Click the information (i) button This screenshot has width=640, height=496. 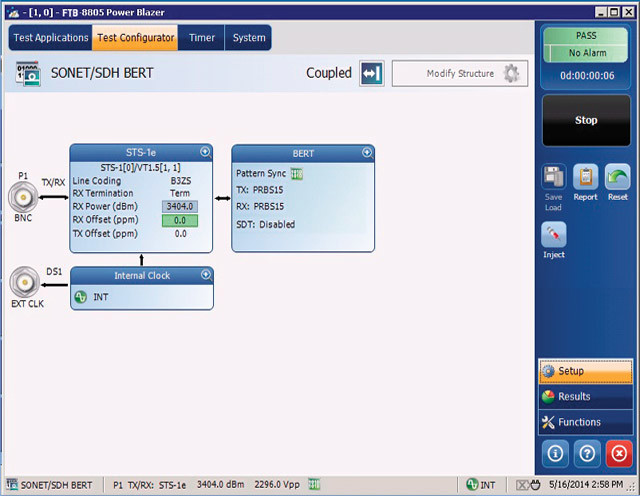click(555, 453)
